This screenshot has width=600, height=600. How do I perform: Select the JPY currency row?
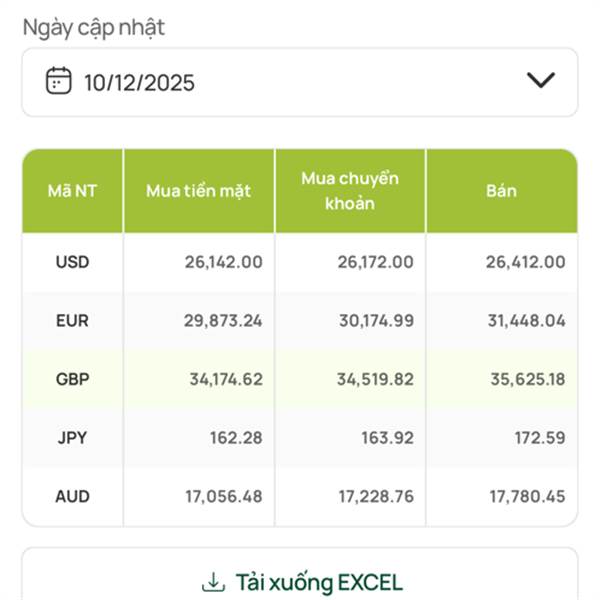pos(72,438)
